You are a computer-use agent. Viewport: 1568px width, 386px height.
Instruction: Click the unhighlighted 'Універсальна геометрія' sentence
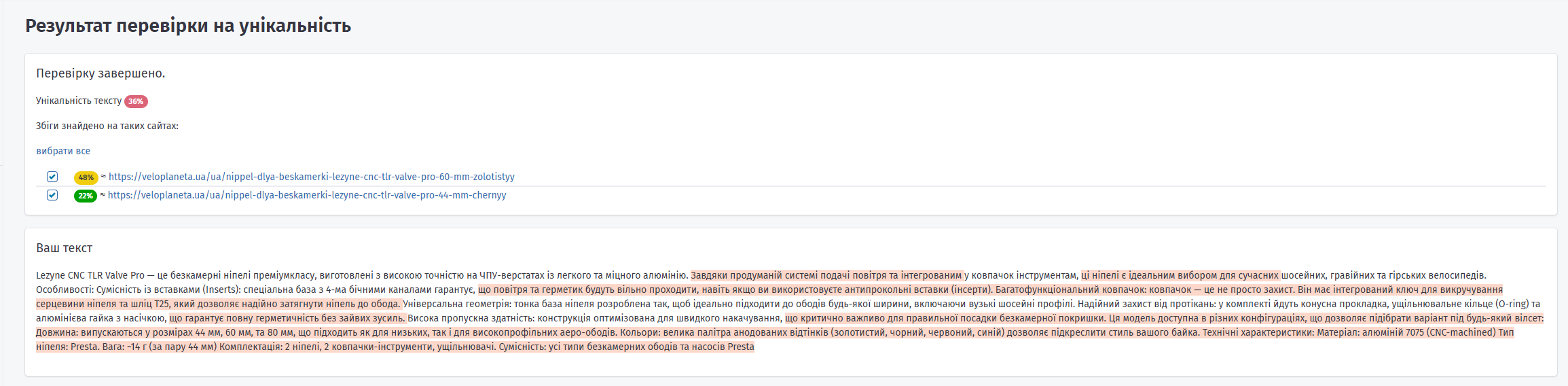click(x=456, y=304)
